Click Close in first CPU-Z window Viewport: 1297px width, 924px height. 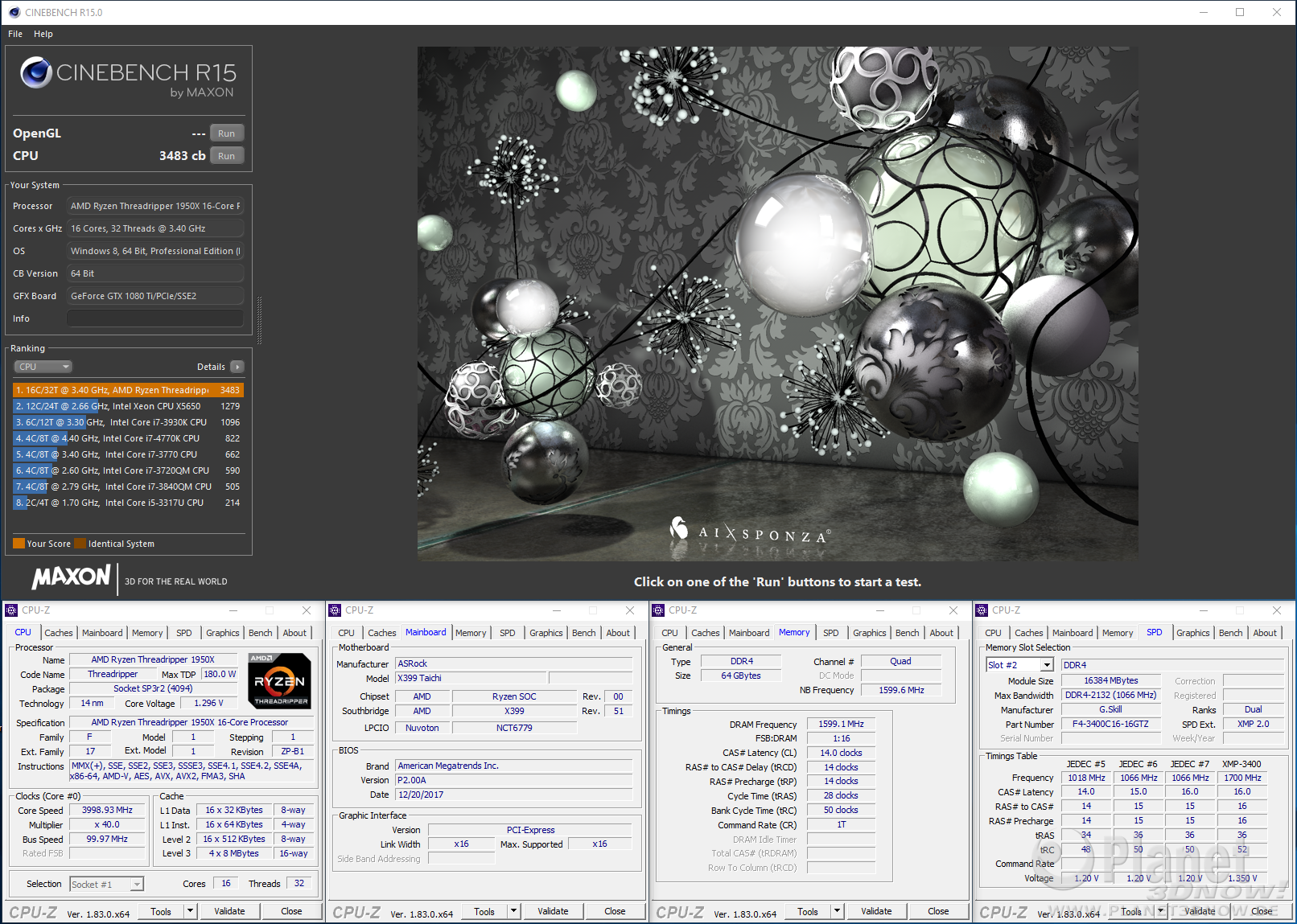click(292, 911)
